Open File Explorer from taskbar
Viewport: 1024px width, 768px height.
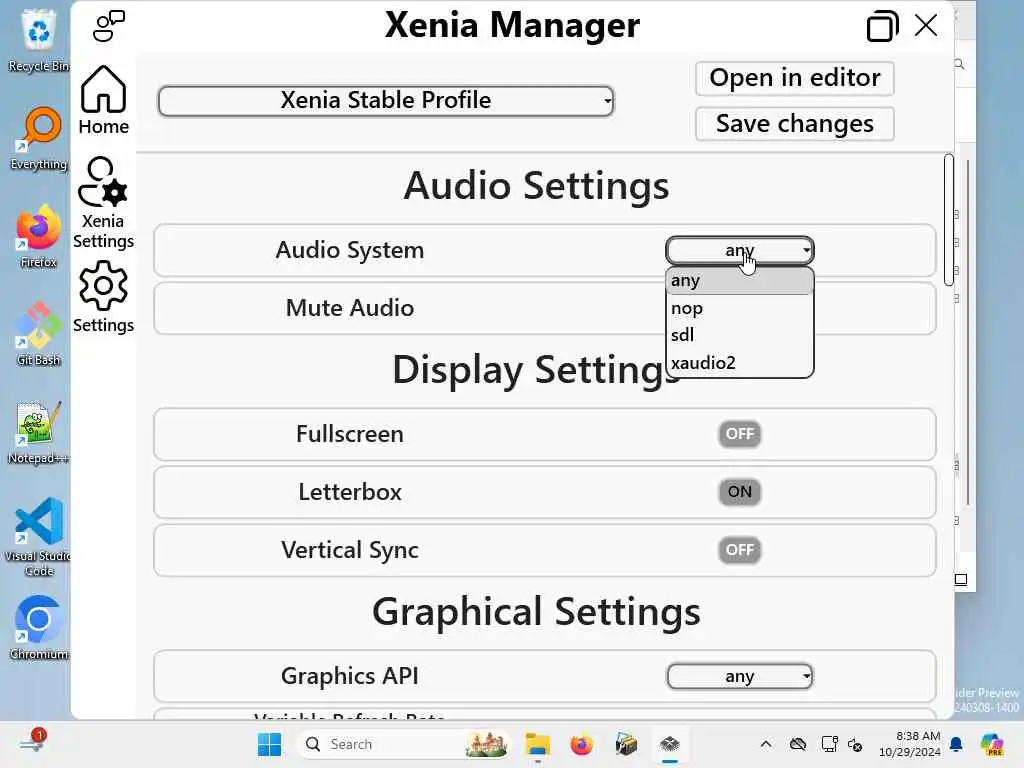537,744
